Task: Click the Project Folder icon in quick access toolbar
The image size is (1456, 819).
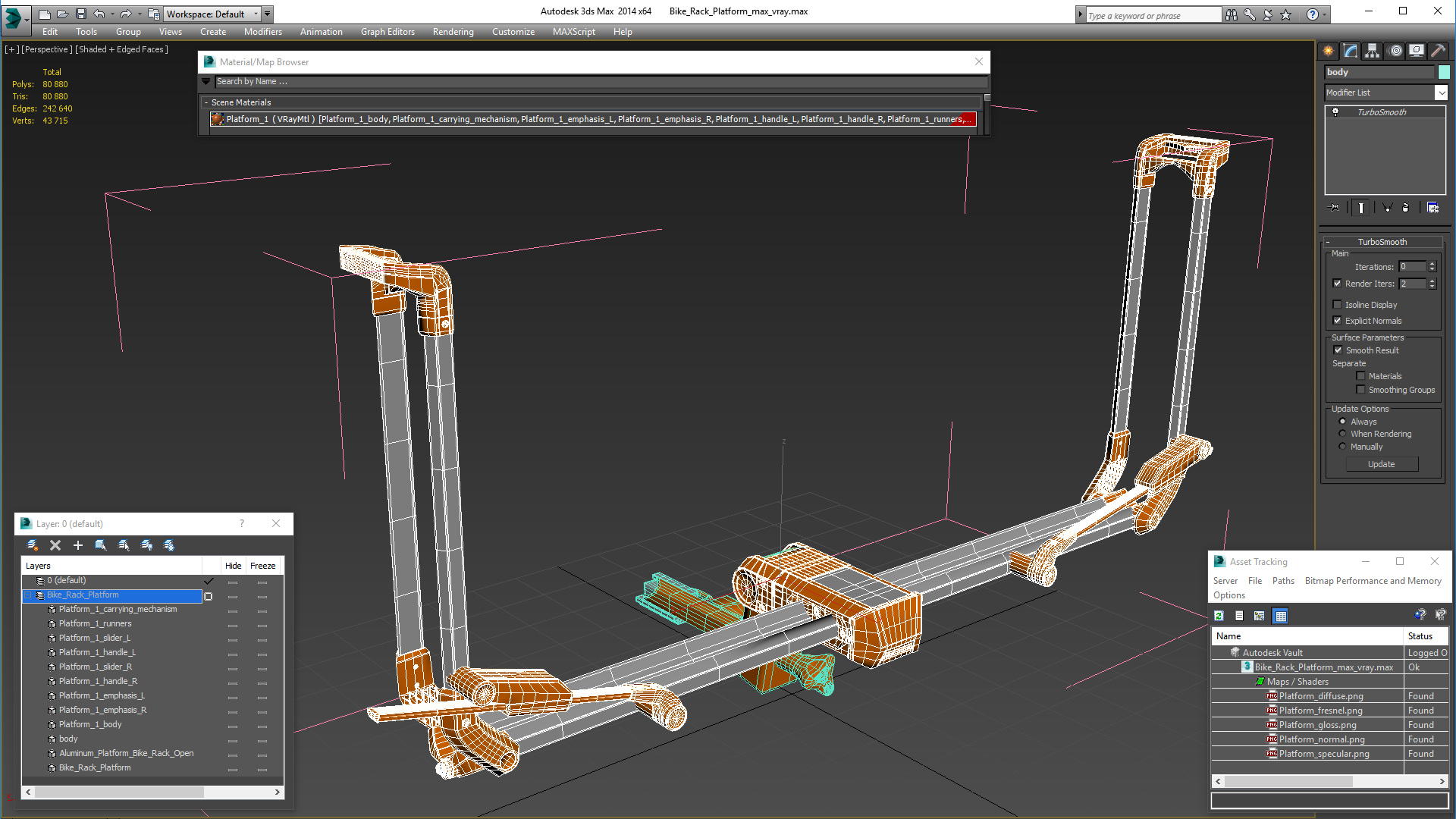Action: coord(154,14)
